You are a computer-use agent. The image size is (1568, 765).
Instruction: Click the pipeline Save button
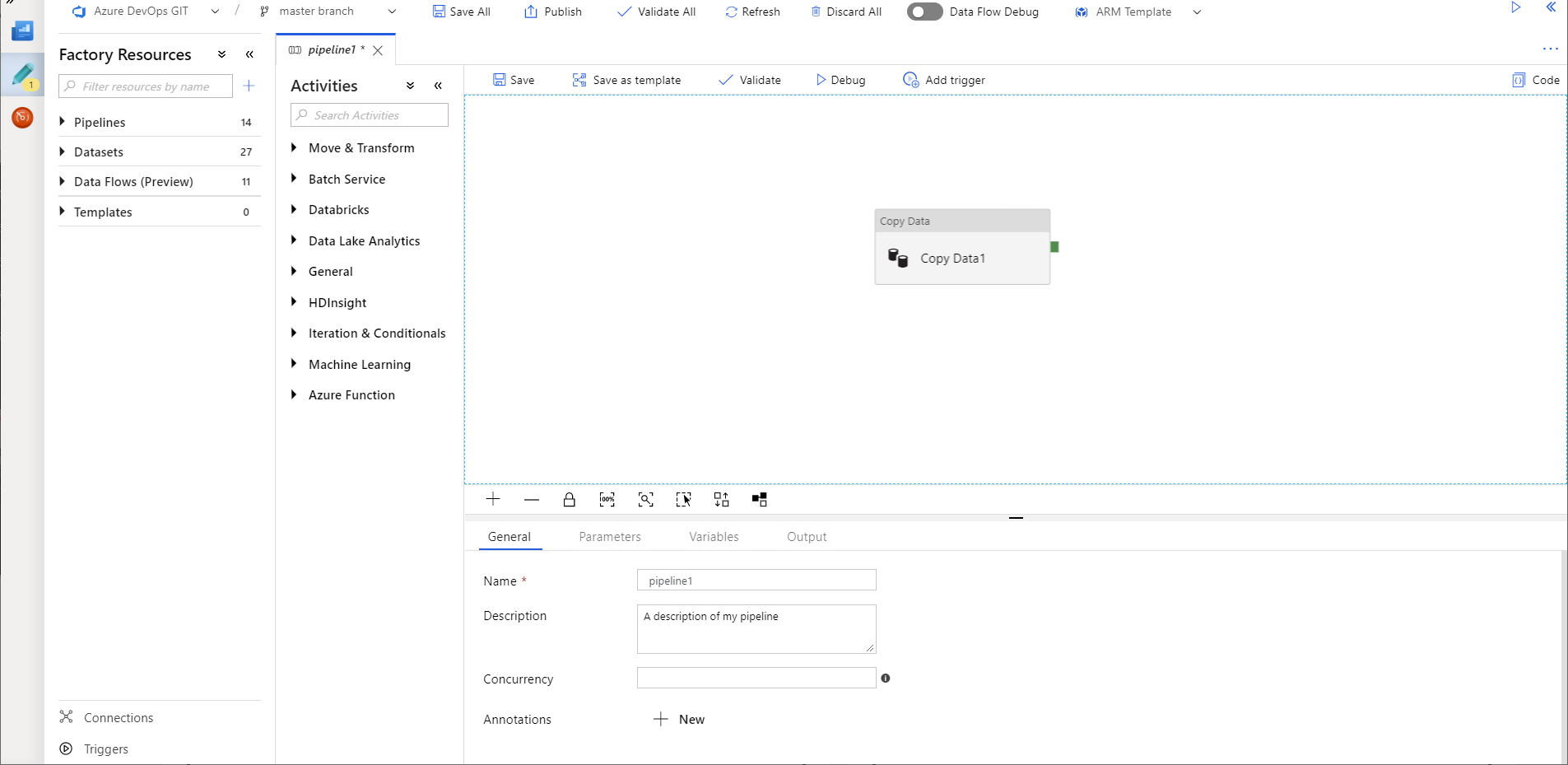pyautogui.click(x=514, y=80)
